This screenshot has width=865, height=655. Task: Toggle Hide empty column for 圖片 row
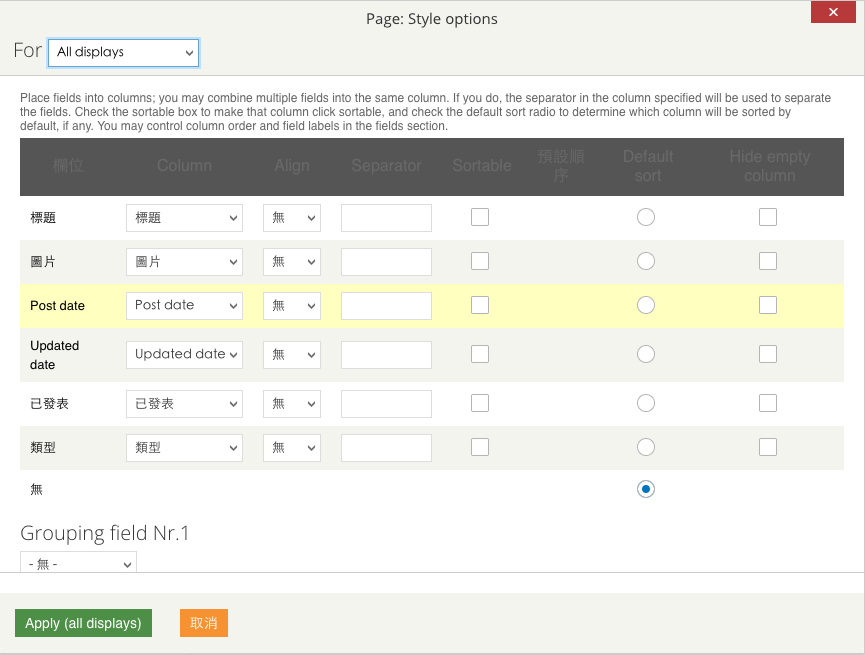[x=768, y=261]
